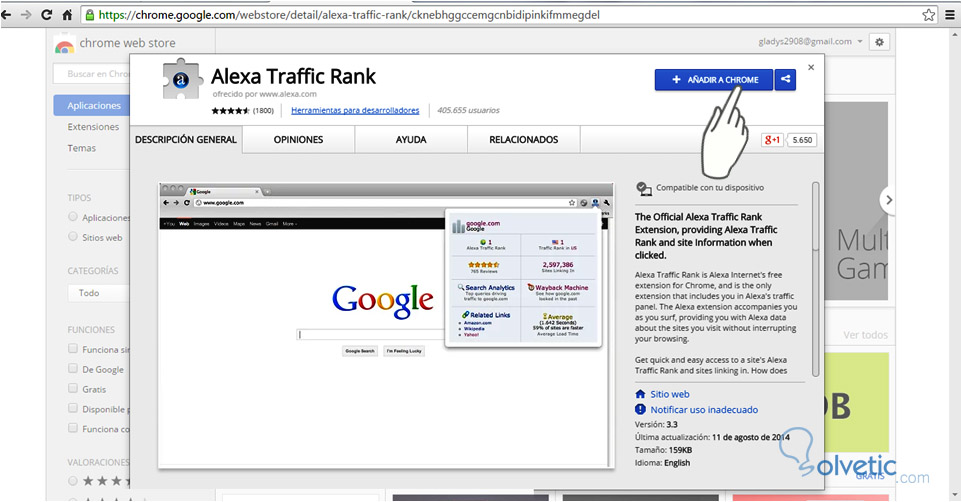Switch to Descripción General tab
The image size is (962, 502).
(x=186, y=140)
